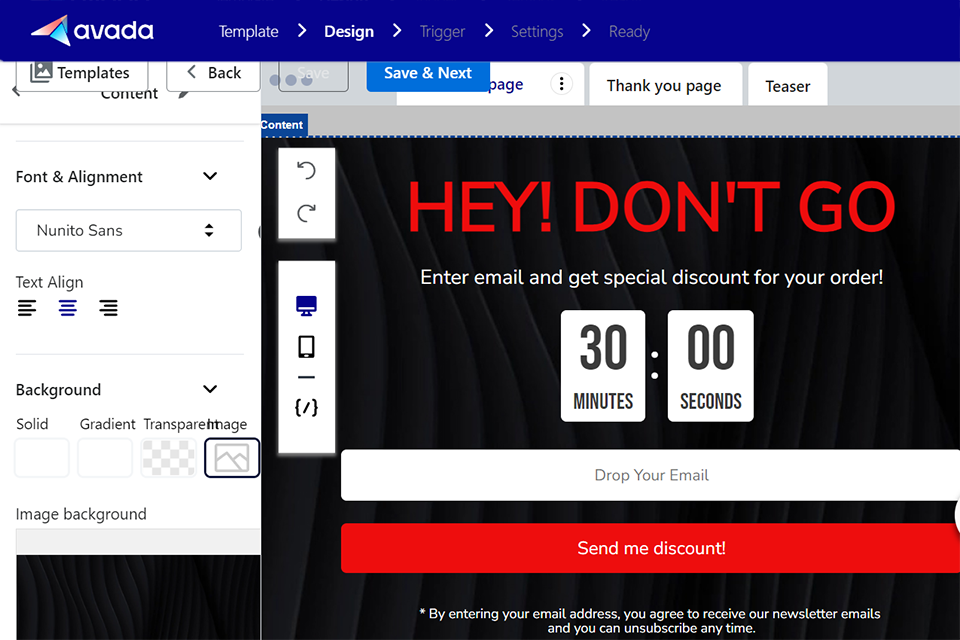The height and width of the screenshot is (640, 960).
Task: Click the Send me discount! button
Action: (x=650, y=548)
